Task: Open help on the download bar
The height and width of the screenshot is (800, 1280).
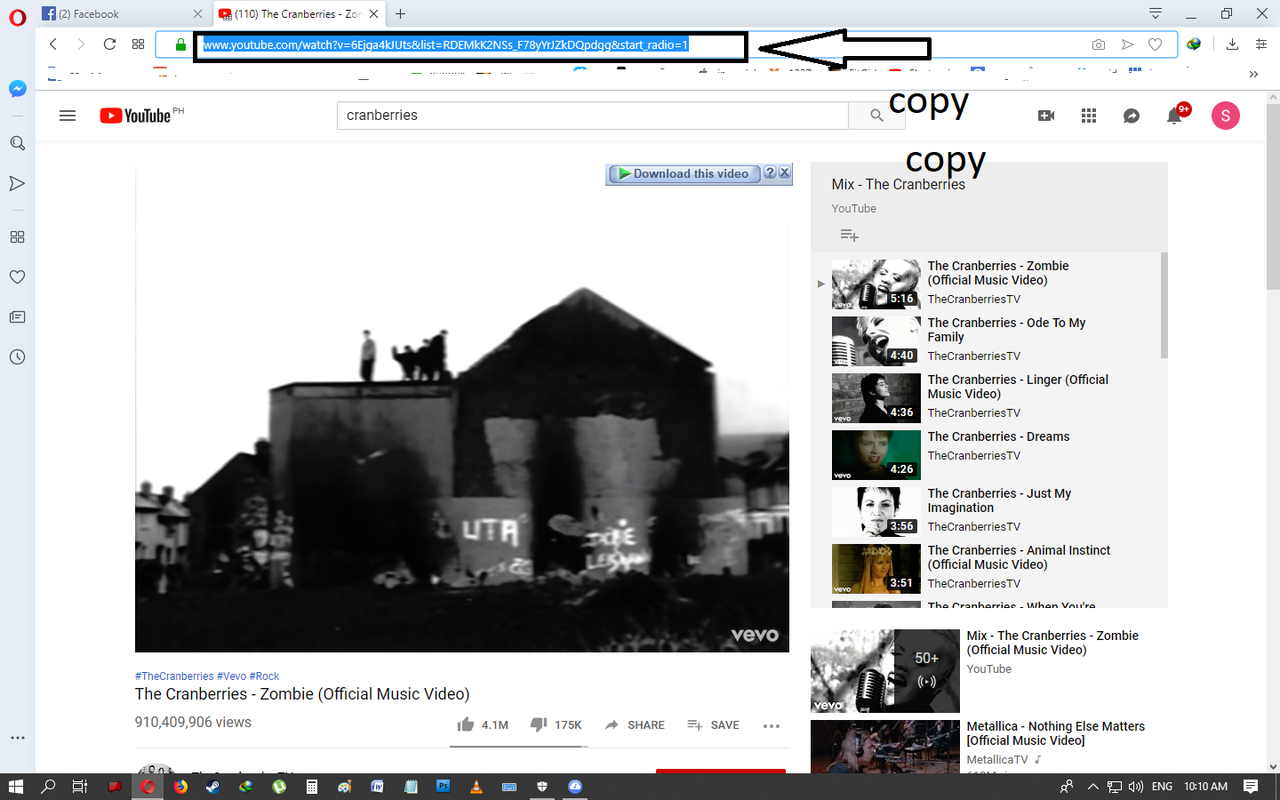Action: coord(770,173)
